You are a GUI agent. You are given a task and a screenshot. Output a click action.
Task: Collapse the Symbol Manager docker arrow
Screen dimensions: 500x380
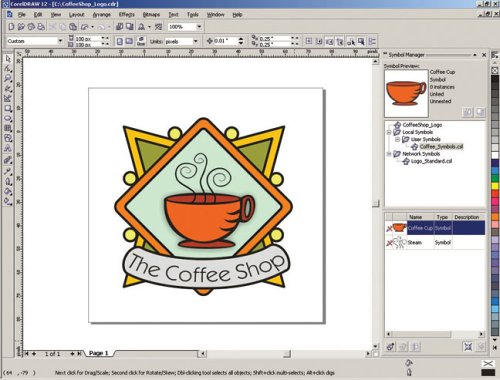coord(475,55)
